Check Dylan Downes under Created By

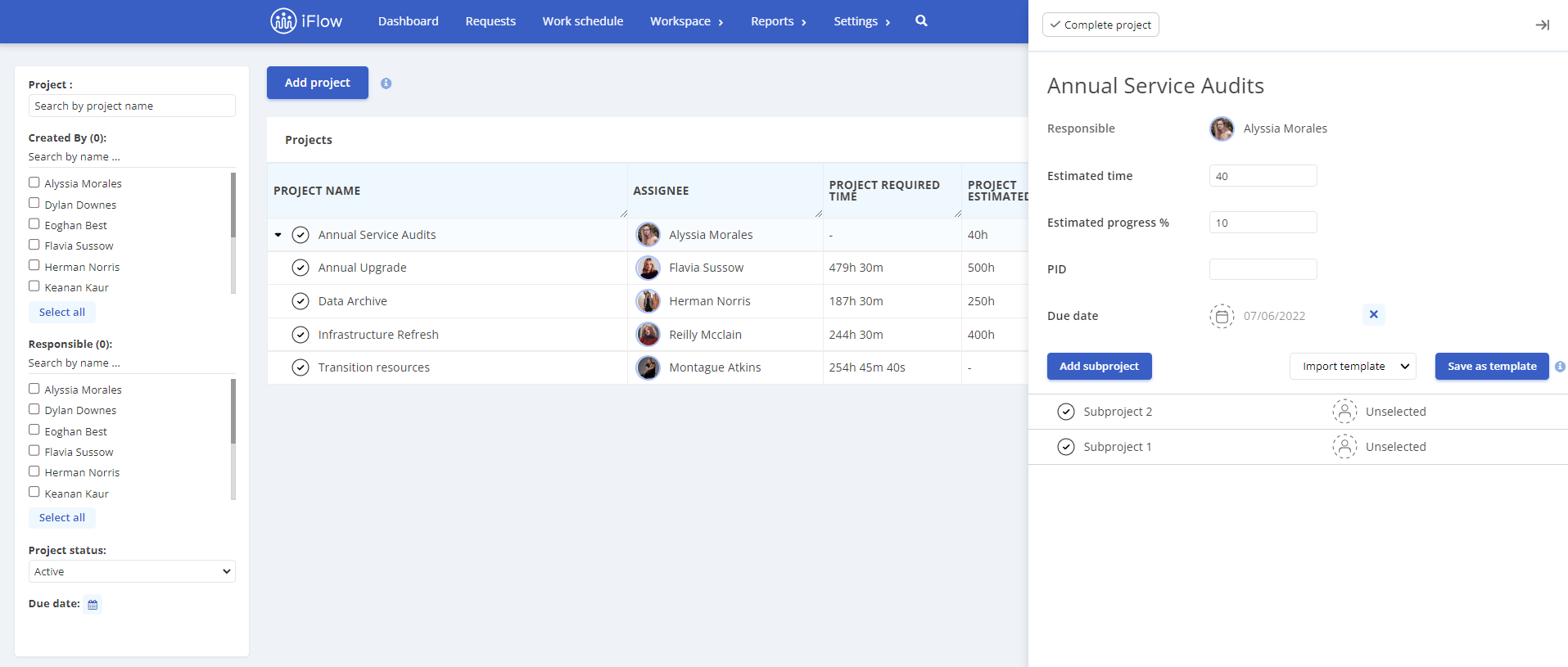34,203
